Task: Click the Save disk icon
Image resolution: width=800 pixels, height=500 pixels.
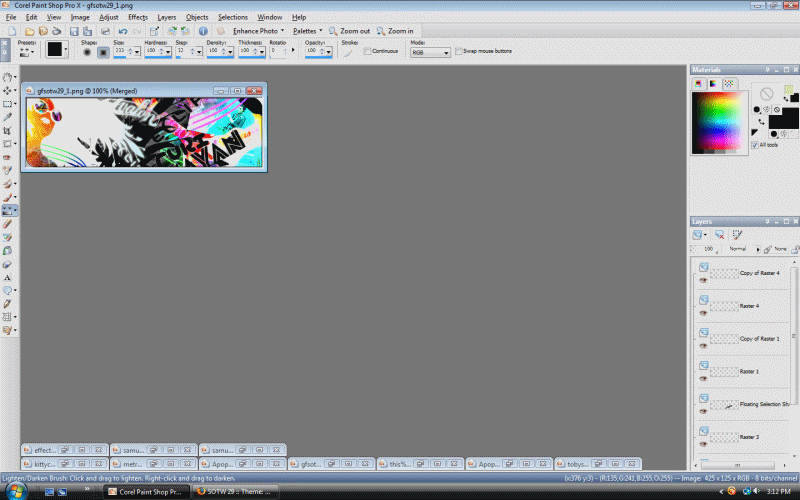Action: pos(74,31)
